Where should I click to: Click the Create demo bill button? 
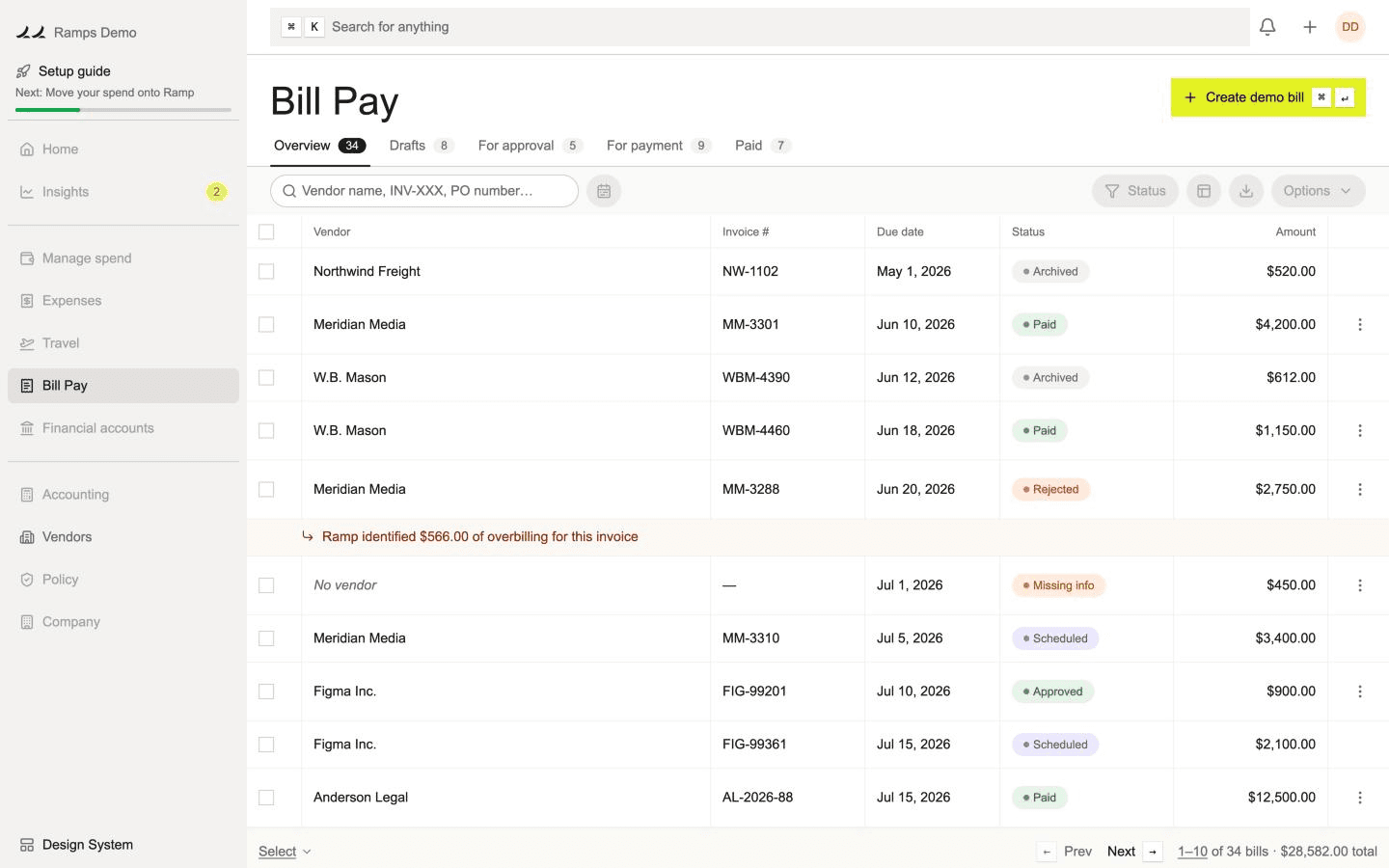coord(1268,97)
